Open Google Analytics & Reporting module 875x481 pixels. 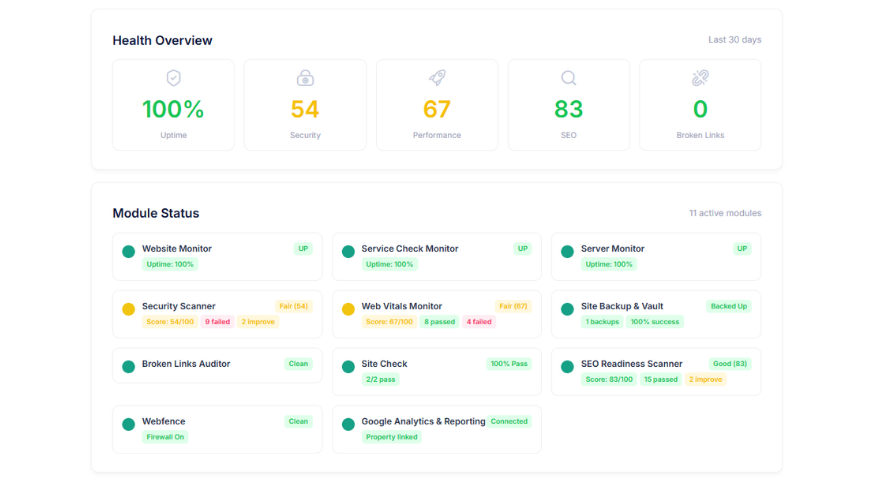pos(437,429)
